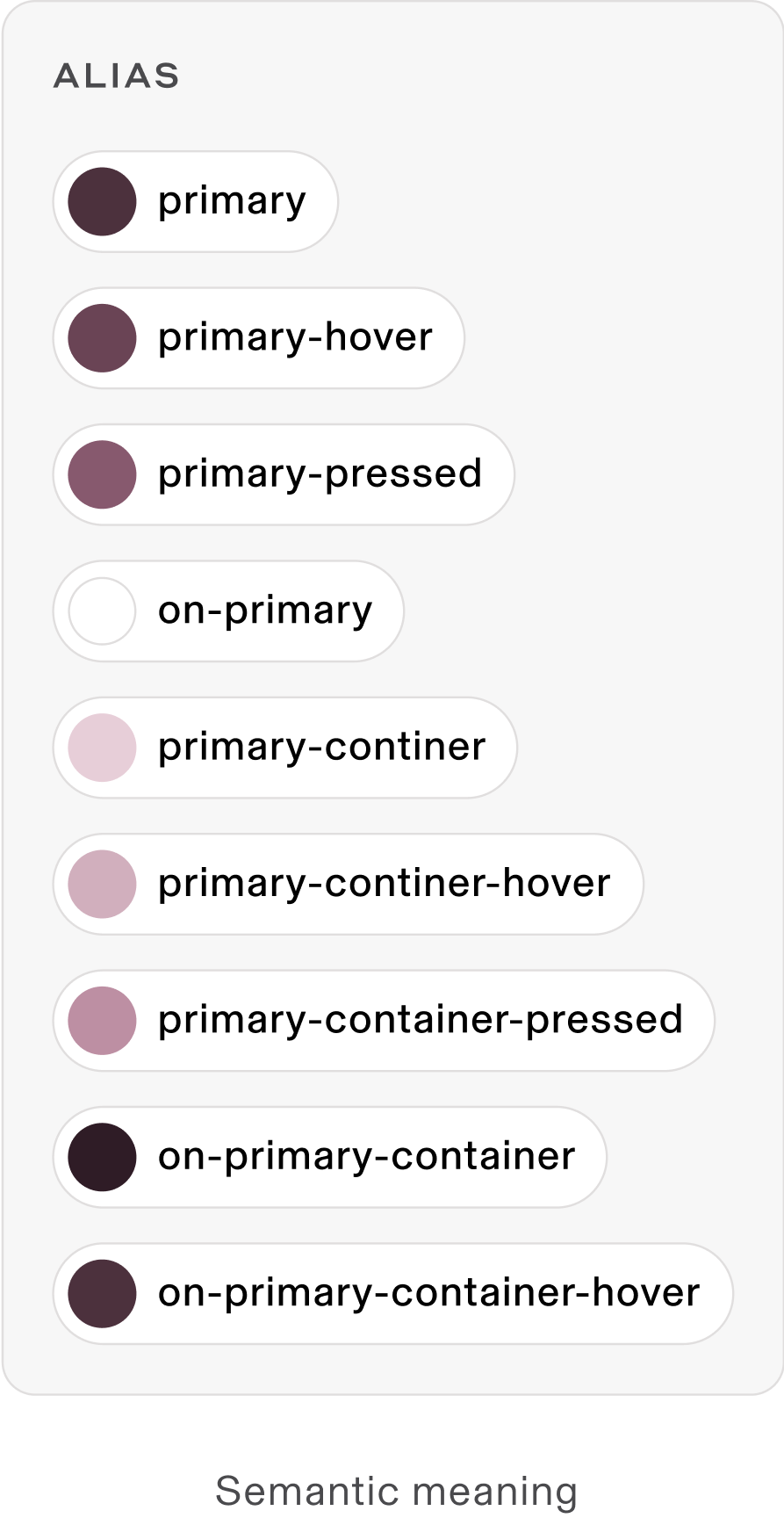Choose the "on-primary" token label
The image size is (784, 1518).
coord(265,611)
